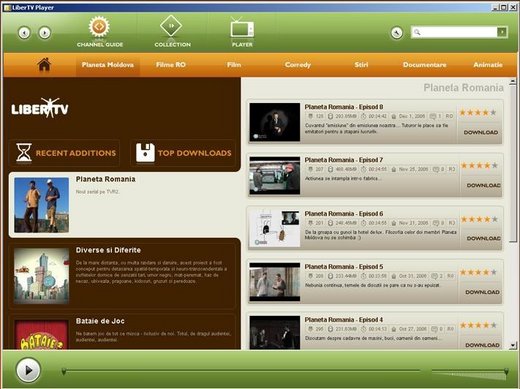Screen dimensions: 520x389
Task: Download Planeta Romania Episod 7
Action: pos(483,185)
